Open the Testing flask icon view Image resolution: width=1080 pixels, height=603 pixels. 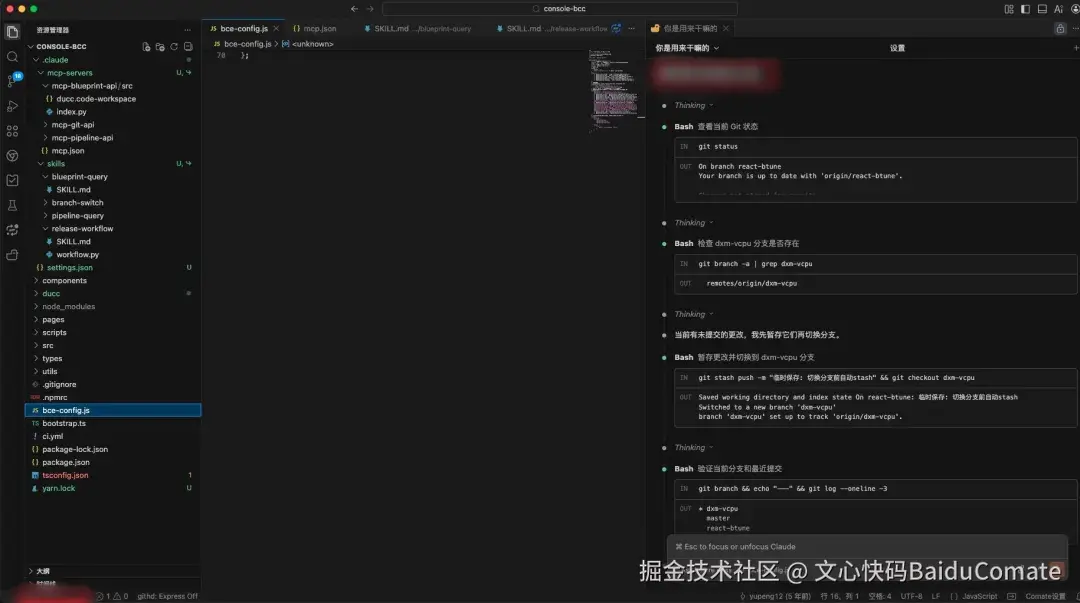12,205
